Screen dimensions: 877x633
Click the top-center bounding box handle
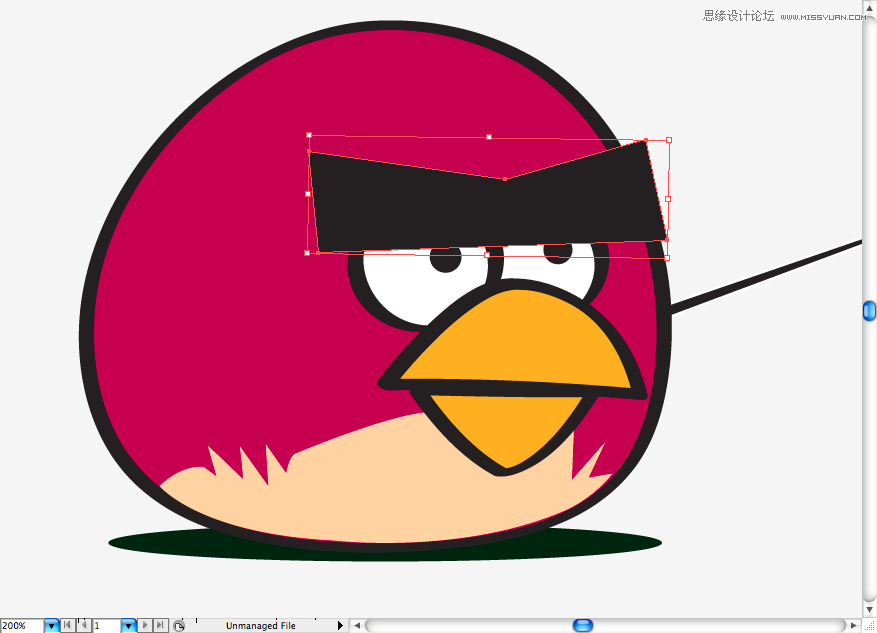pos(489,137)
